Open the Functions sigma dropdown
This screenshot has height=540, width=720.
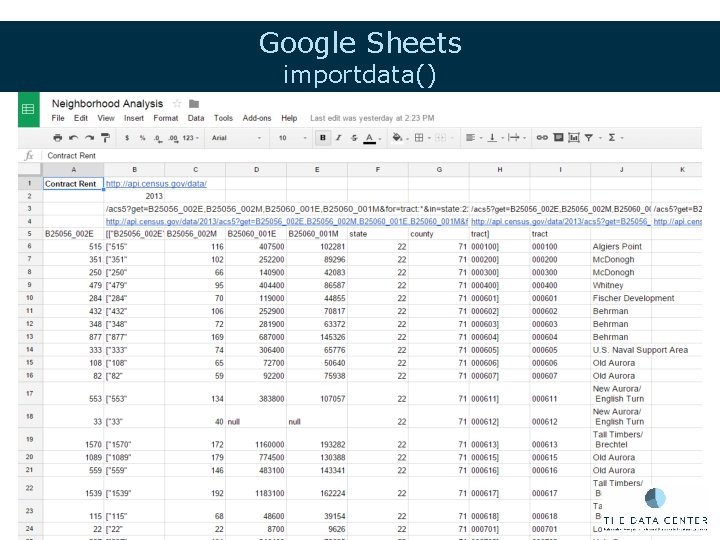tap(616, 138)
